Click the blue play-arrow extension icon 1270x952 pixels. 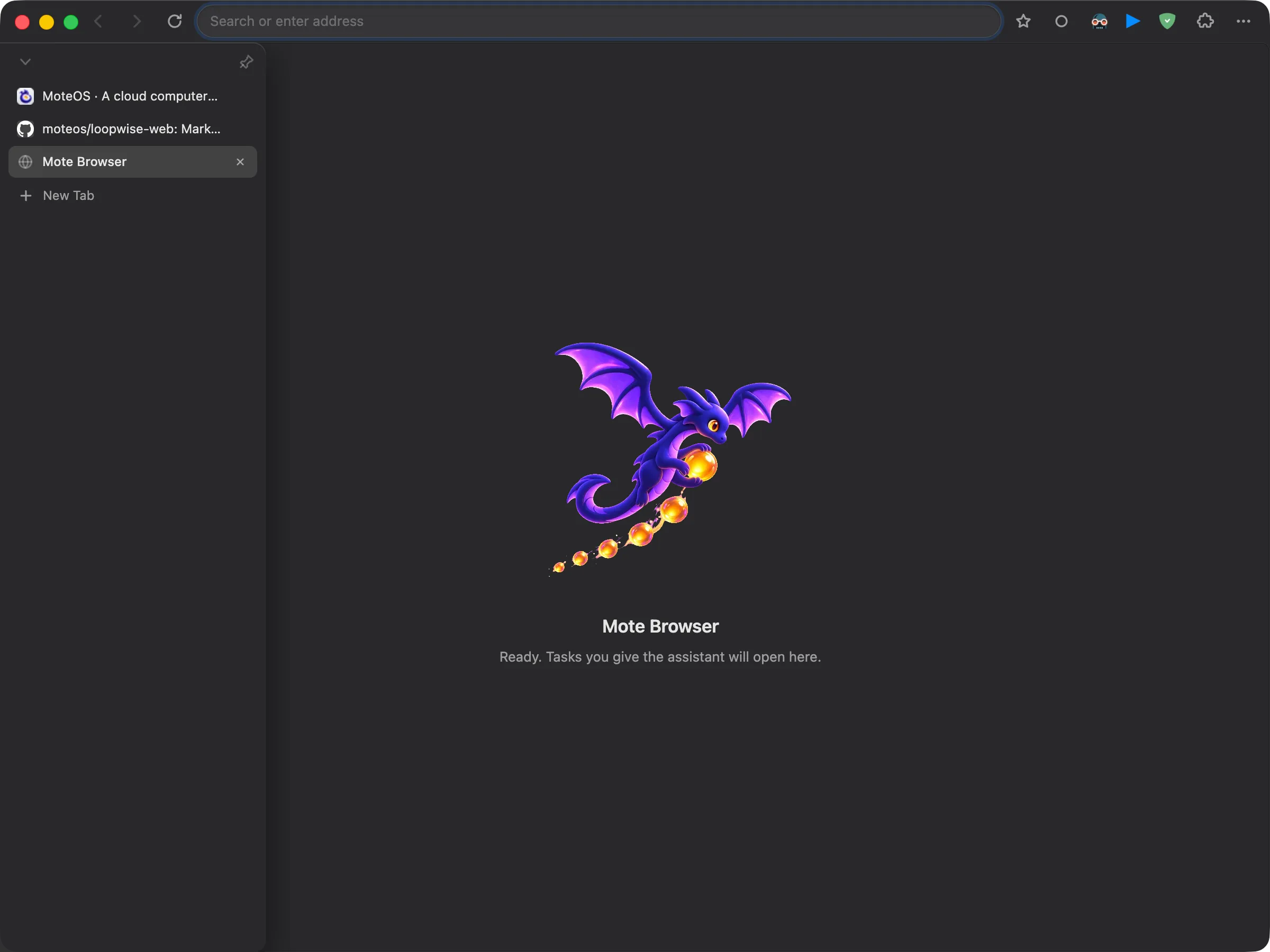pyautogui.click(x=1133, y=21)
